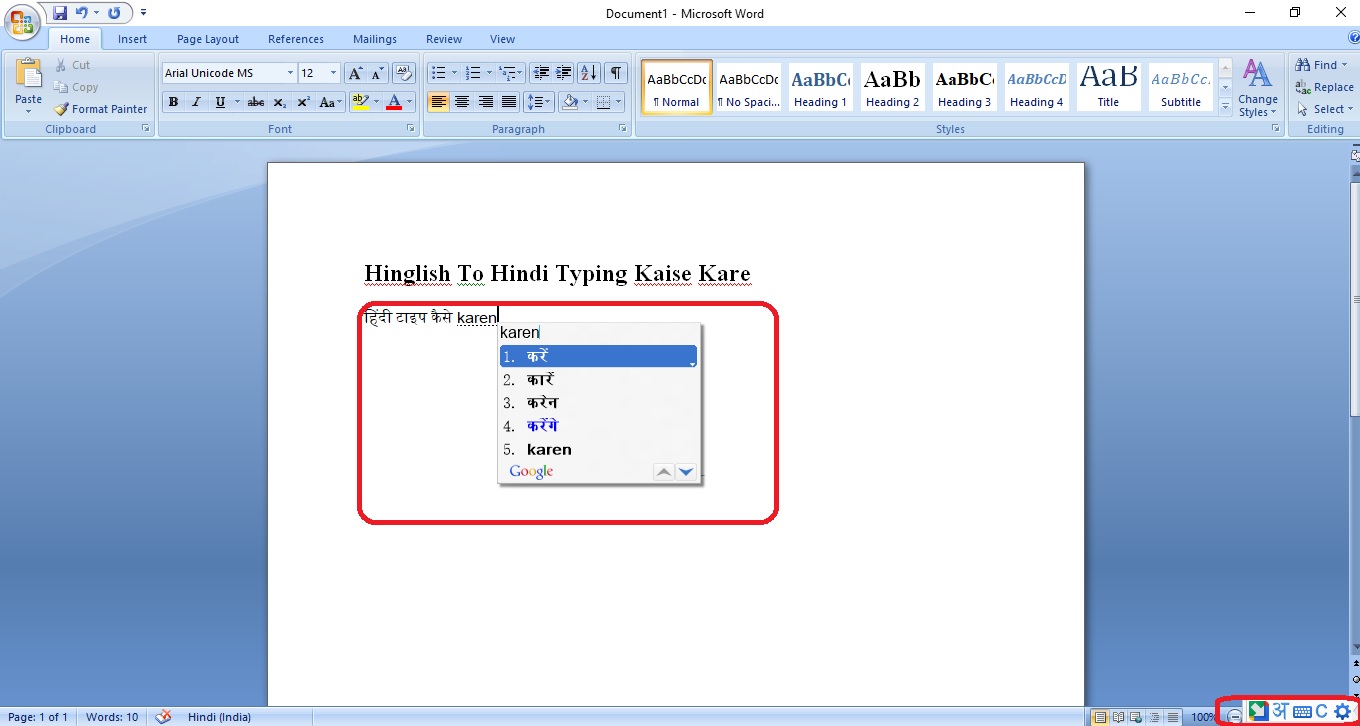Click the Format Painter icon

(x=62, y=109)
